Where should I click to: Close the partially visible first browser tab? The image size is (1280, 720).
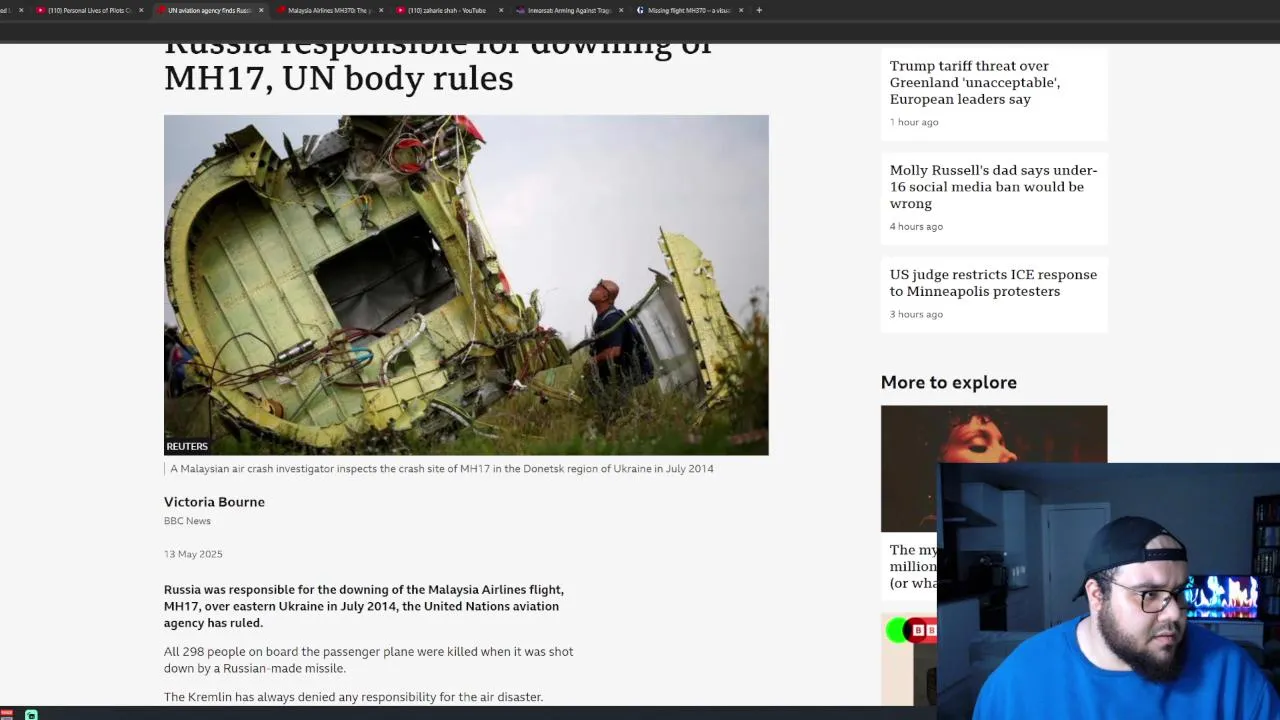[x=21, y=10]
